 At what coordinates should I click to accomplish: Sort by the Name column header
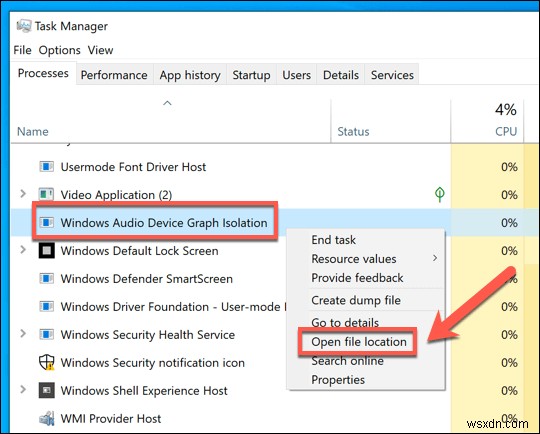click(170, 121)
